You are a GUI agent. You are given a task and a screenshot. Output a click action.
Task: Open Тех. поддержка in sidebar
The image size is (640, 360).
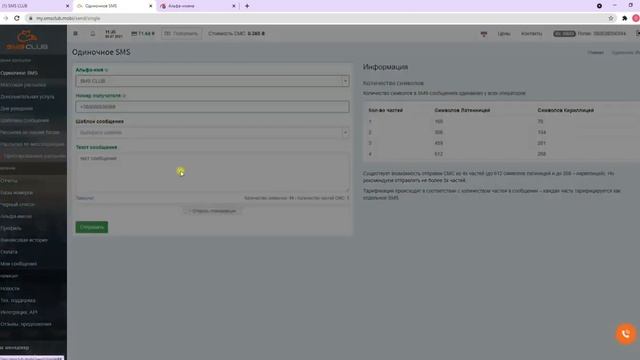(18, 300)
